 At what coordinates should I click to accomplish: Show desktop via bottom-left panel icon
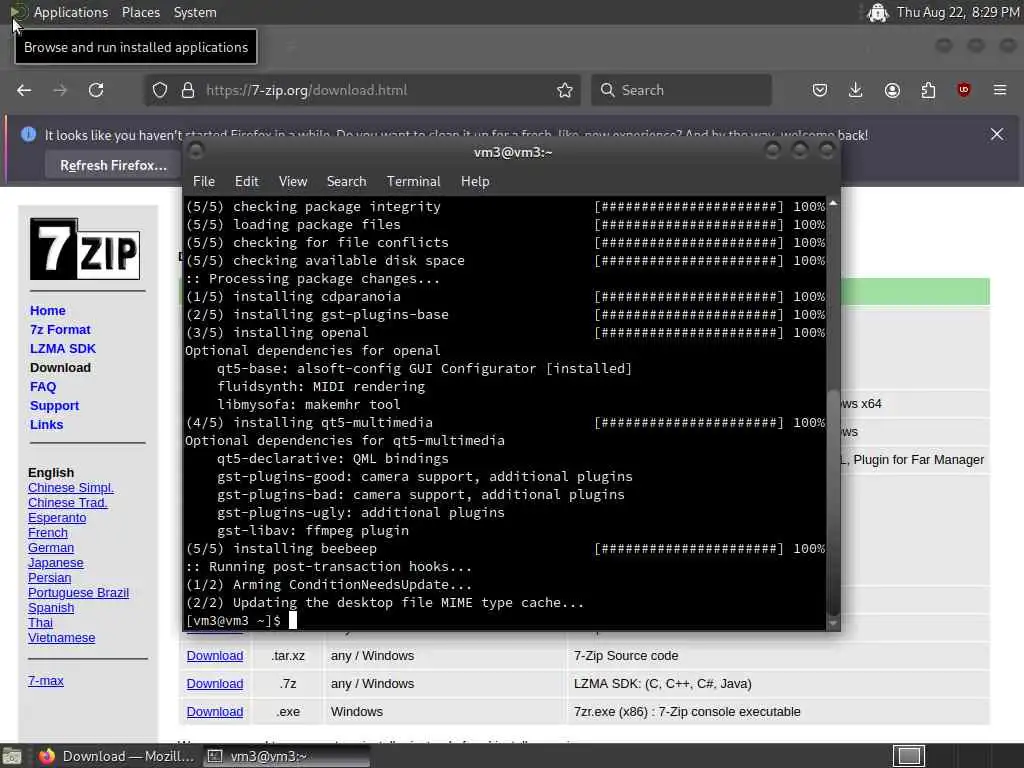(x=12, y=756)
